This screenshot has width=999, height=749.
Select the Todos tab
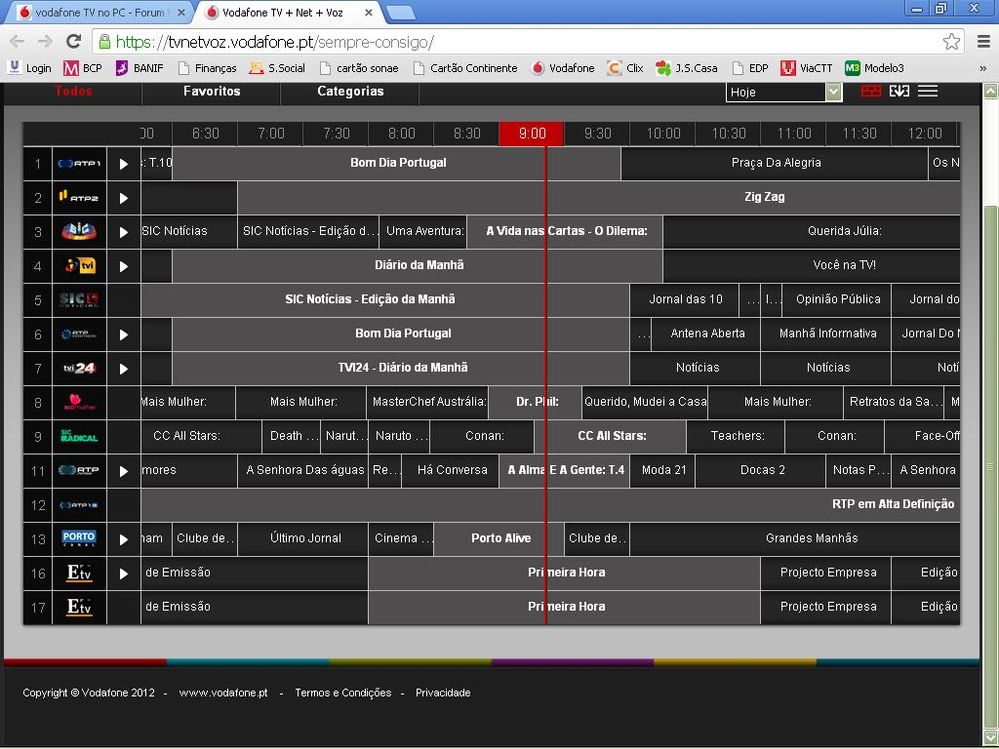click(x=73, y=91)
